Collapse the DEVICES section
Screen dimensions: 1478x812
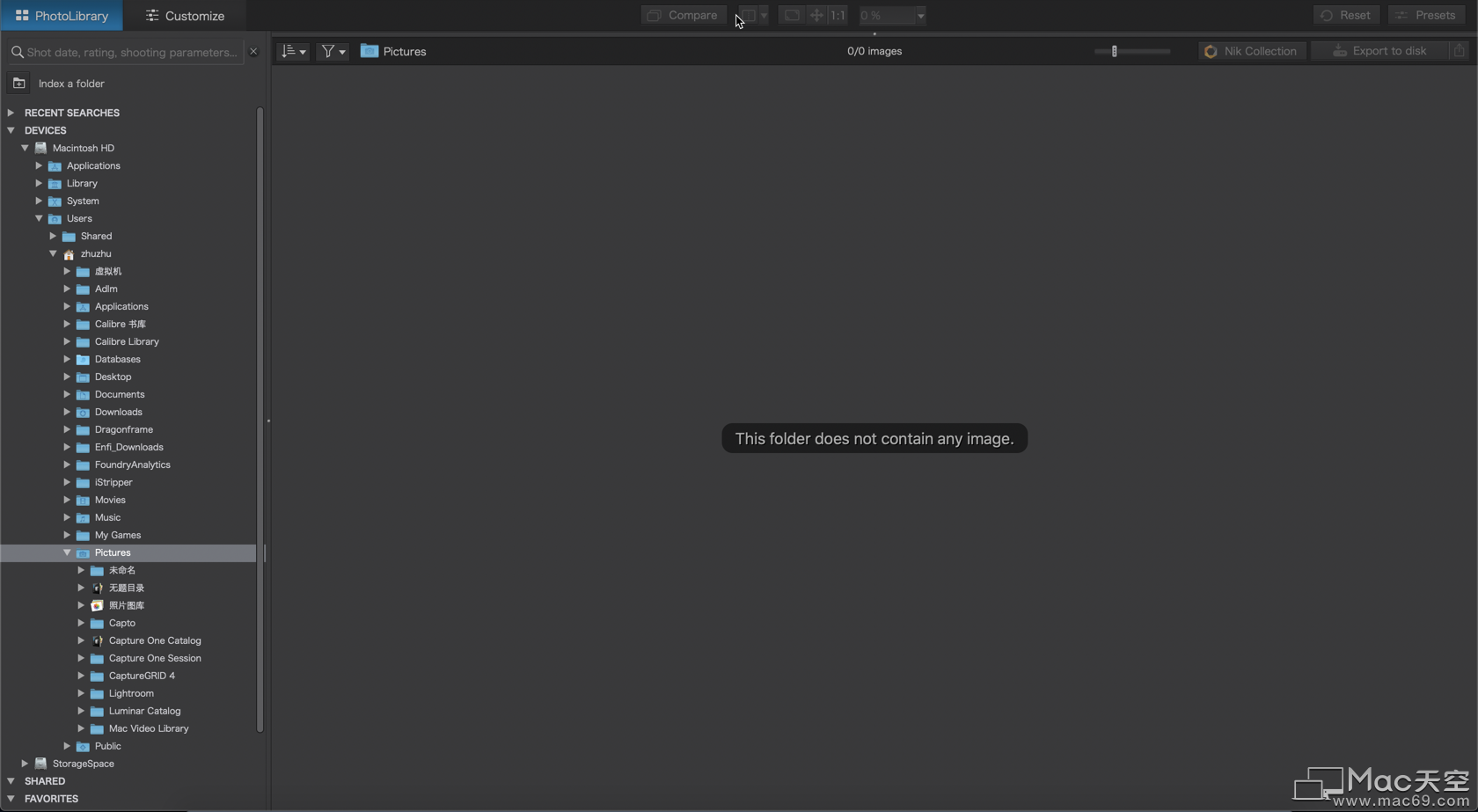point(11,130)
